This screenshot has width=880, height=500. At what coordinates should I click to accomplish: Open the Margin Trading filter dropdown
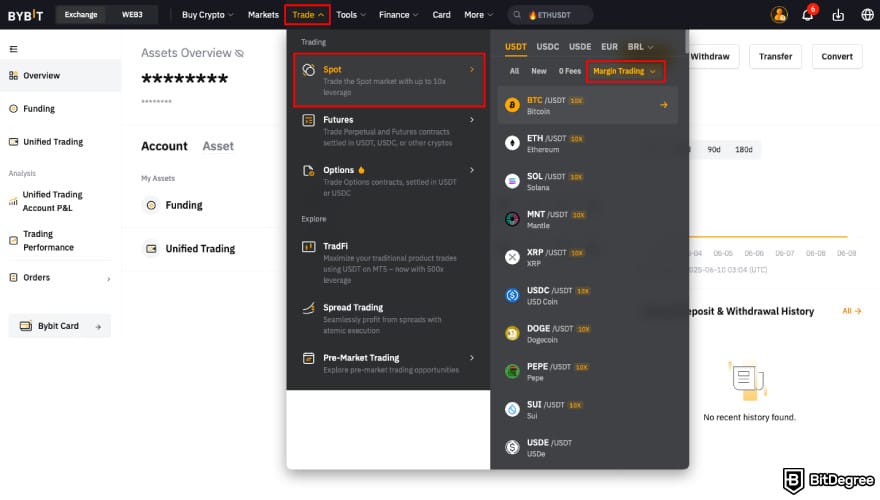point(625,71)
